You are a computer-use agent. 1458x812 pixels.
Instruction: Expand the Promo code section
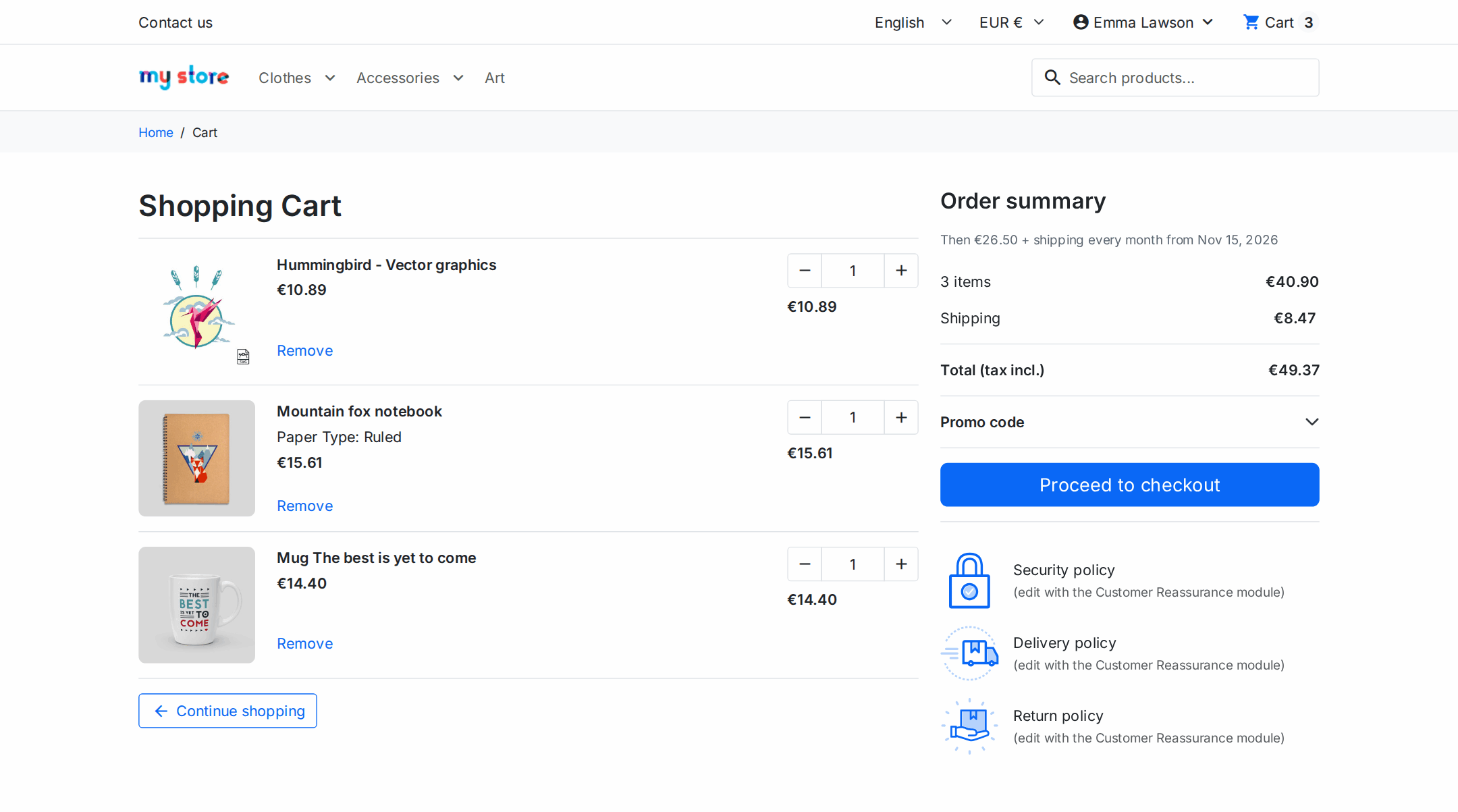coord(1129,422)
